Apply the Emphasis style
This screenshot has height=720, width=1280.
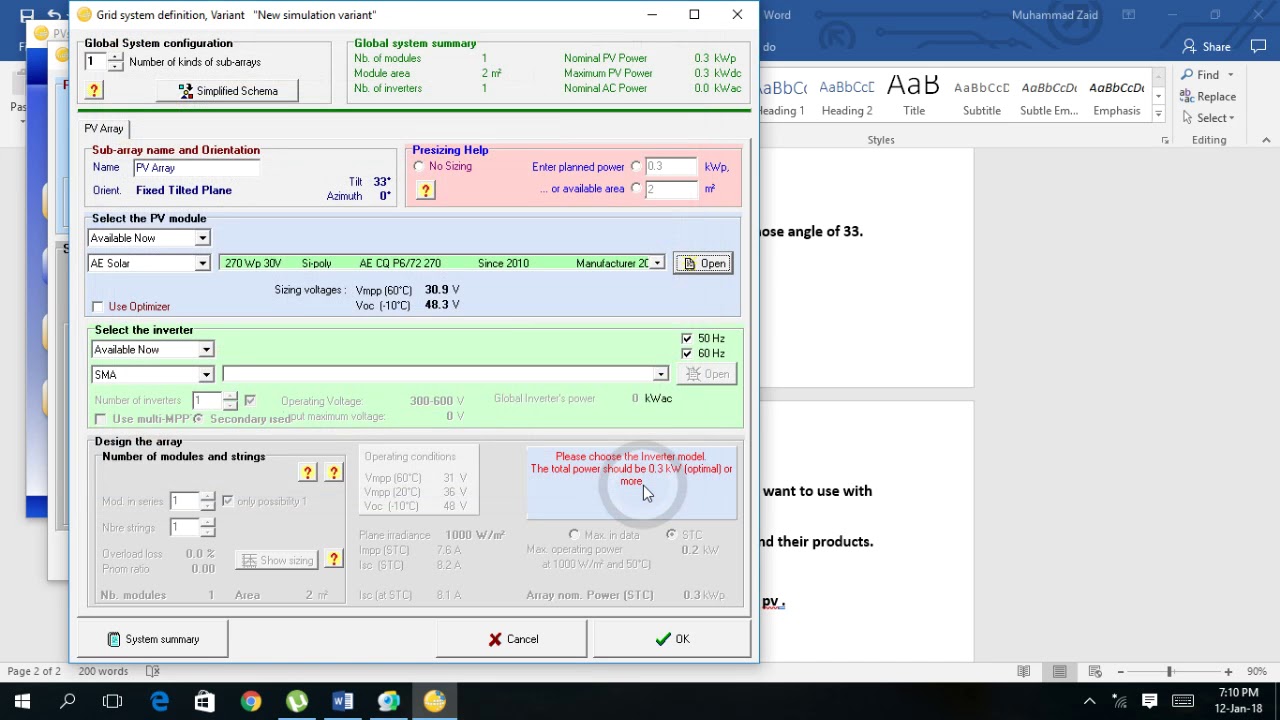(x=1116, y=98)
